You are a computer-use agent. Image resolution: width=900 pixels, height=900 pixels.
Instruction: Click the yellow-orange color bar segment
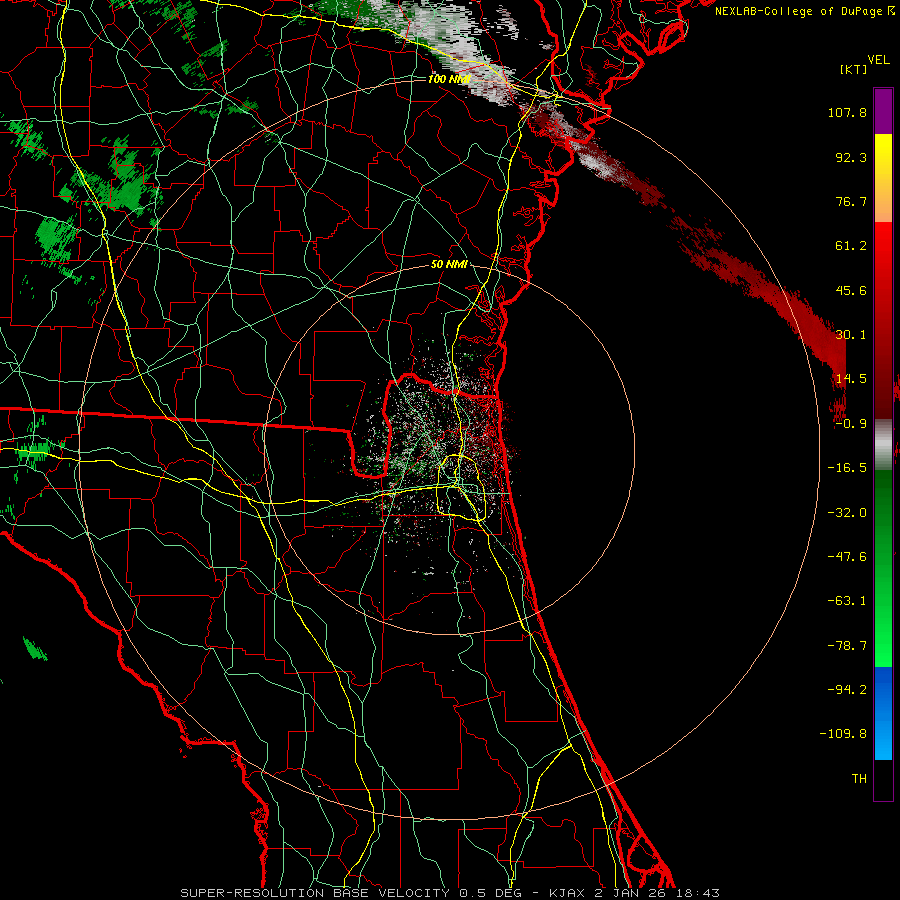pos(883,178)
